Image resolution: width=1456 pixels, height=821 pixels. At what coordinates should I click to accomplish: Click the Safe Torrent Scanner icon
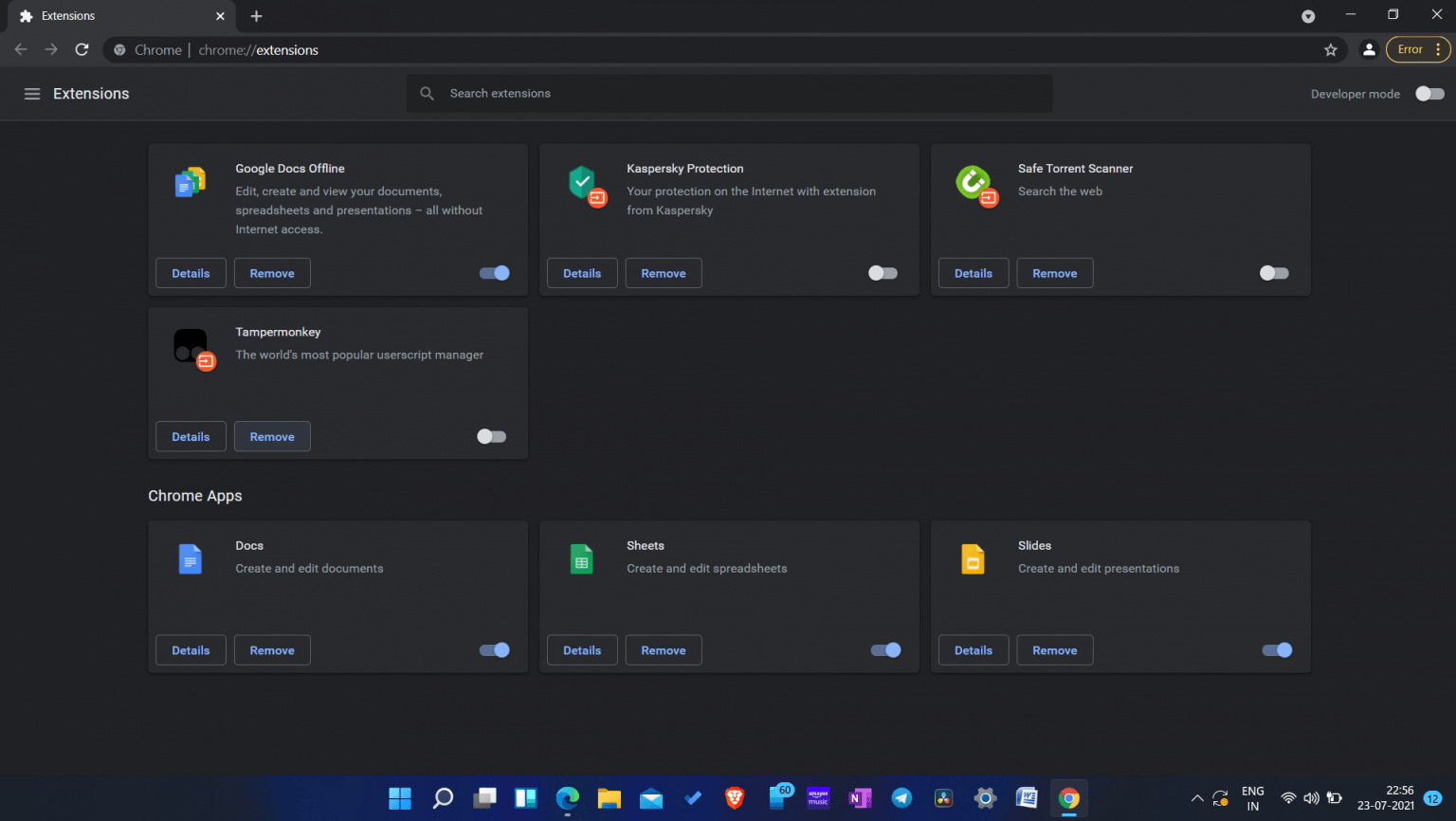(x=974, y=182)
